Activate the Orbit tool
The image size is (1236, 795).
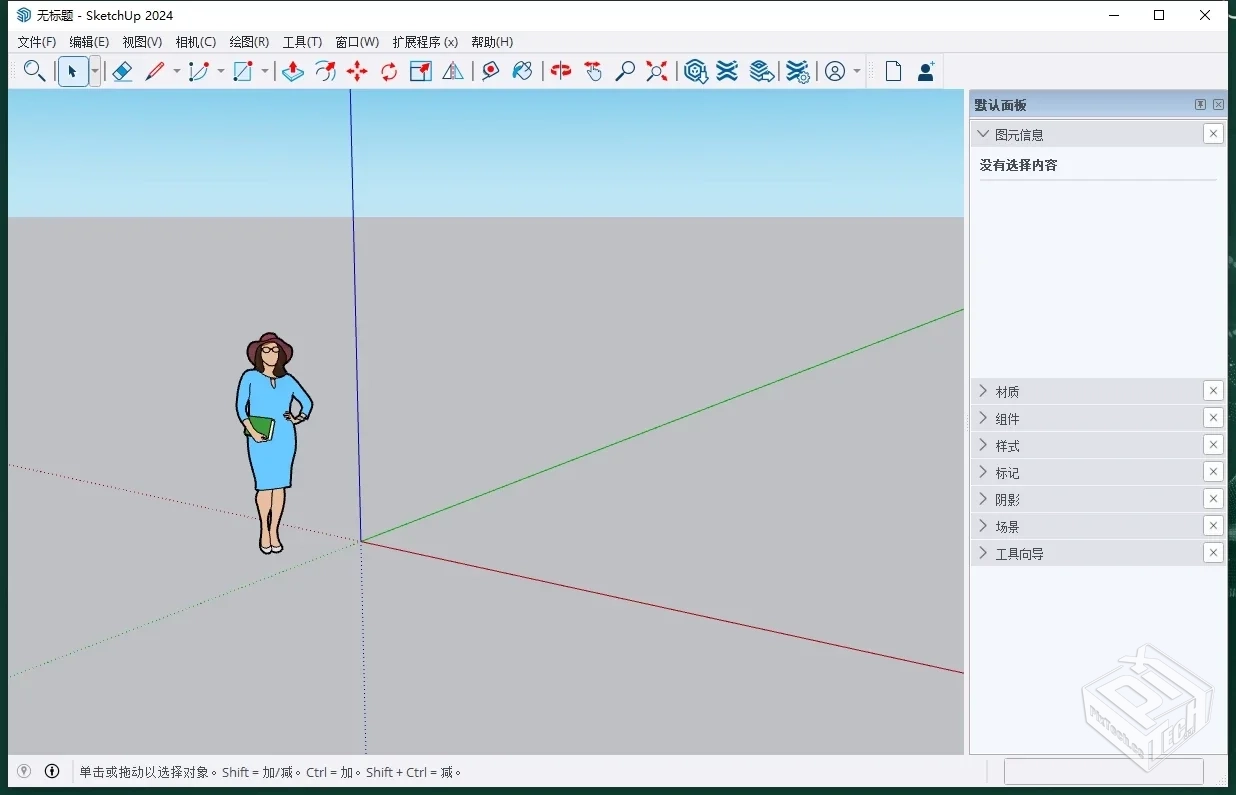point(558,71)
